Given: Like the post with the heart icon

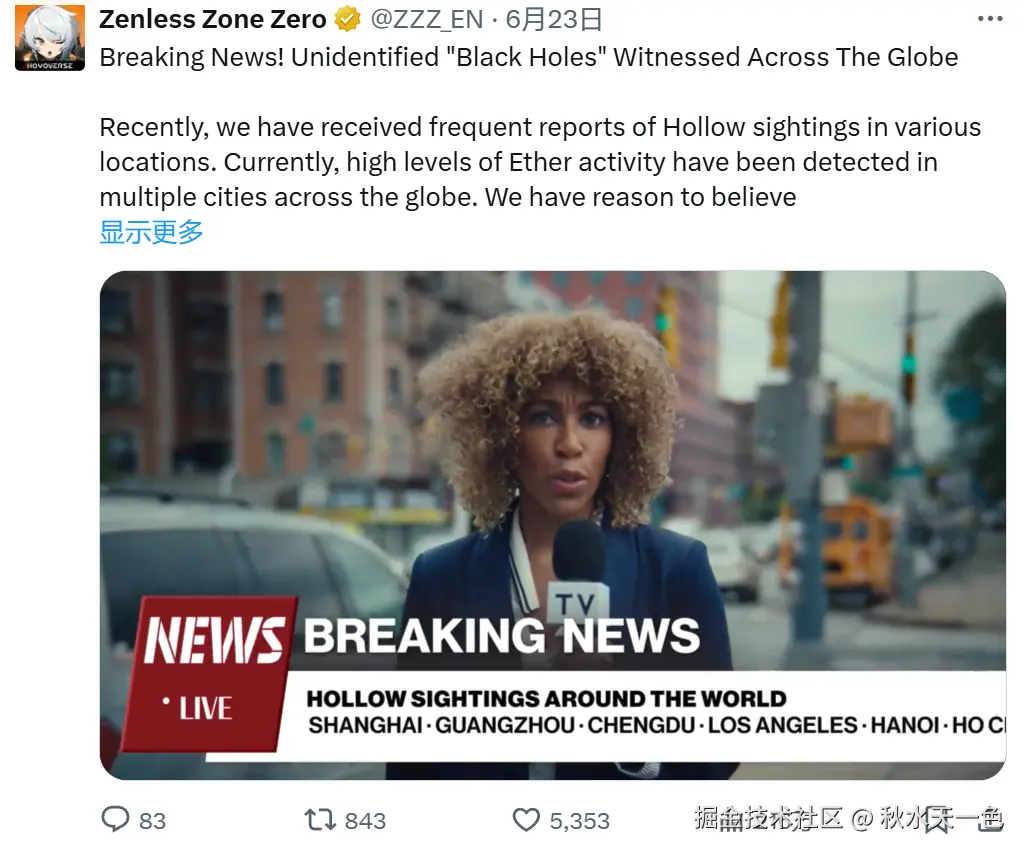Looking at the screenshot, I should 526,820.
